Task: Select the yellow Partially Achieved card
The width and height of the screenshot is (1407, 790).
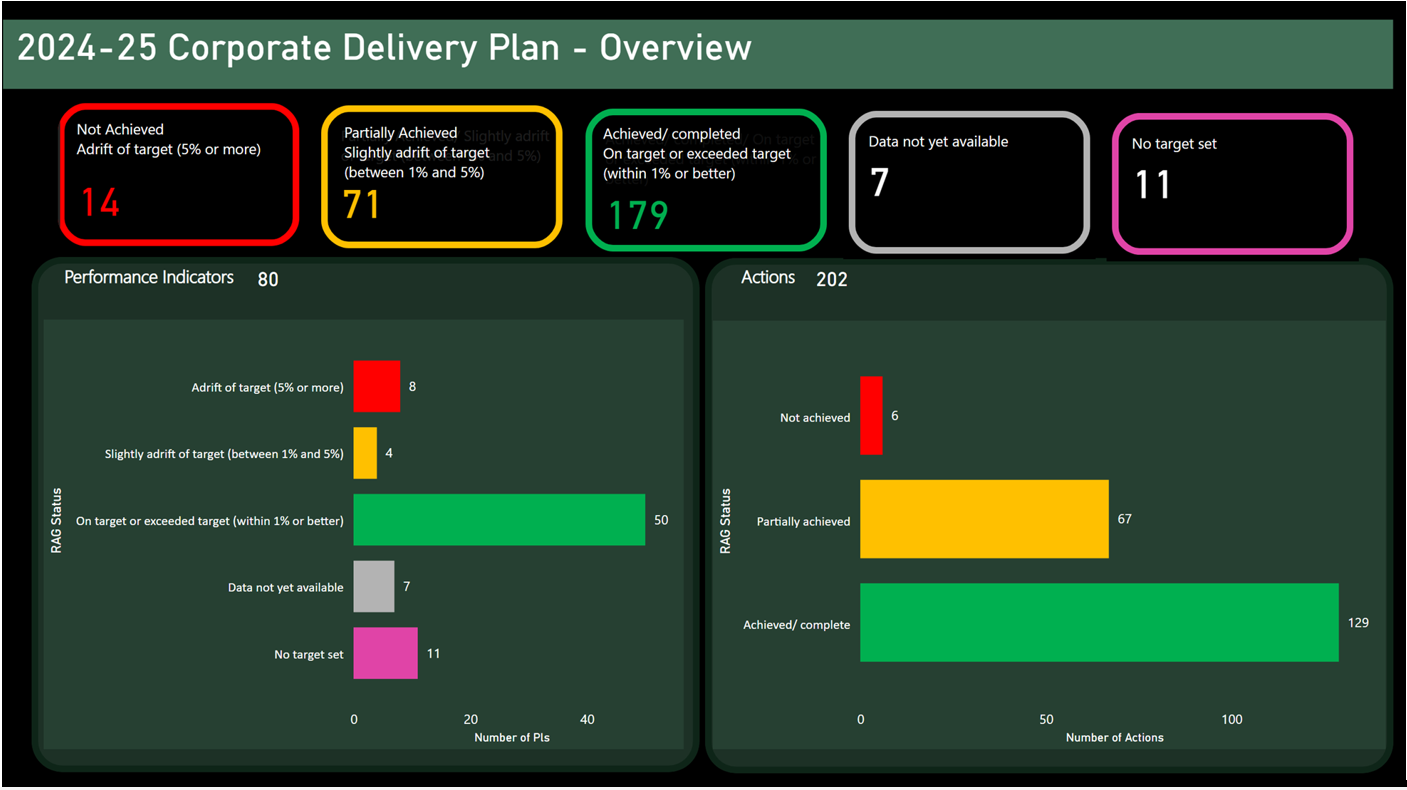Action: click(x=441, y=176)
